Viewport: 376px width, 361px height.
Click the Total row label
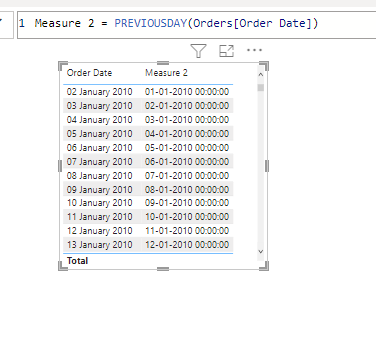click(77, 261)
